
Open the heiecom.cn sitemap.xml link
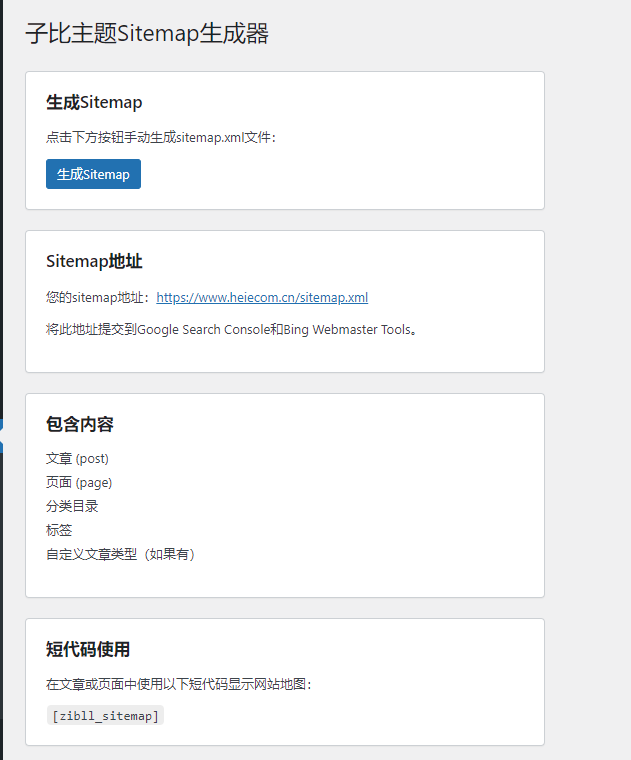point(262,297)
